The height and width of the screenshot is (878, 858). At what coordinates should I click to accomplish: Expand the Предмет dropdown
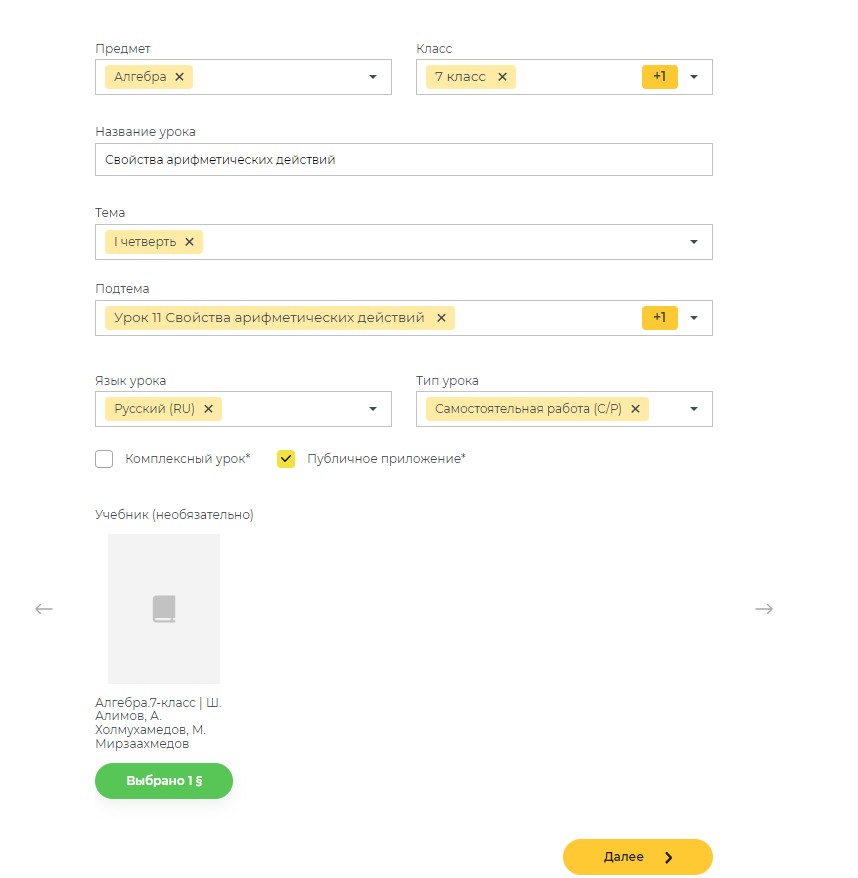[373, 77]
